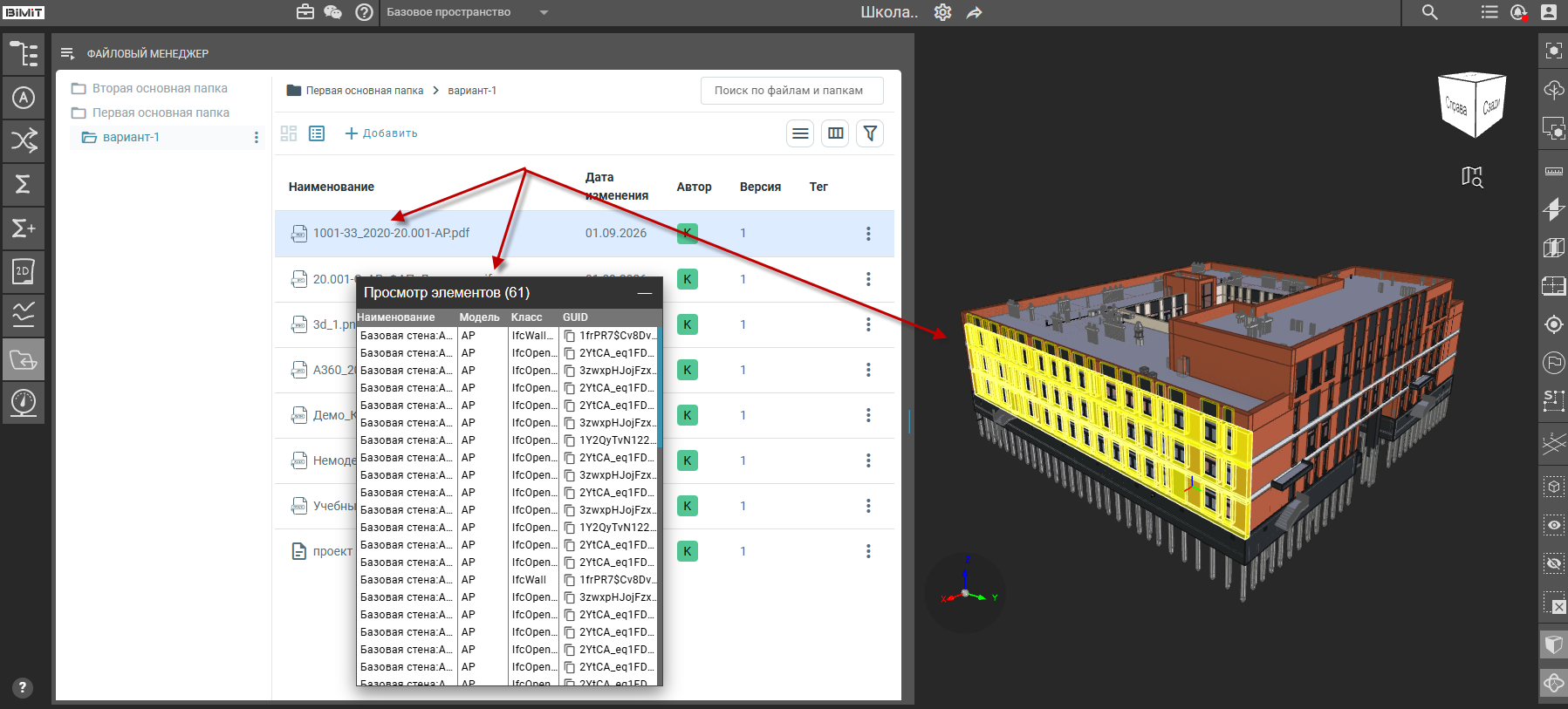1568x709 pixels.
Task: Click the map search icon under view cube
Action: [x=1472, y=177]
